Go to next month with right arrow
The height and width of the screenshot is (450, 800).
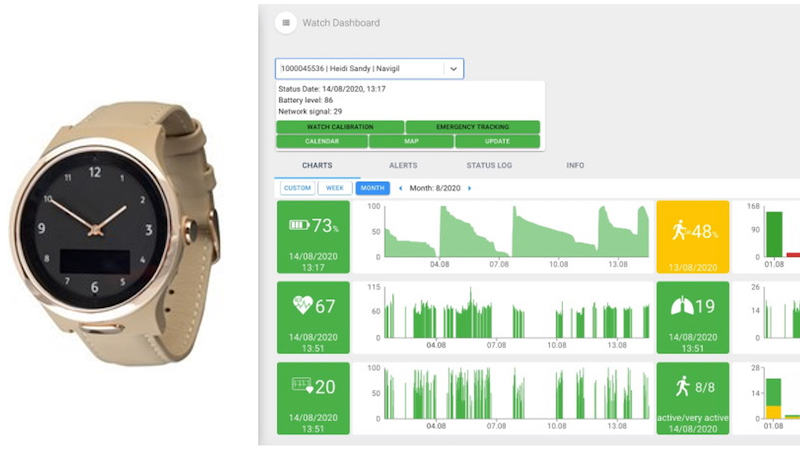(x=470, y=188)
